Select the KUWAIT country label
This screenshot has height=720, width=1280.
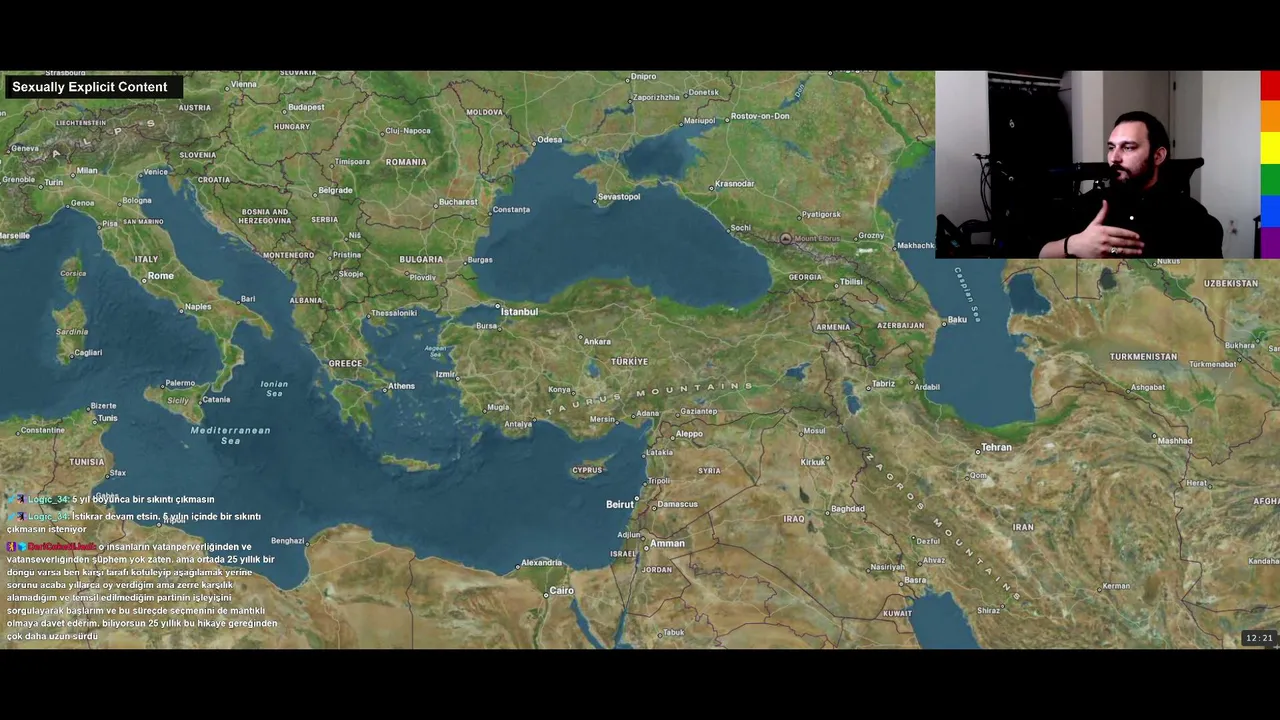[x=897, y=613]
